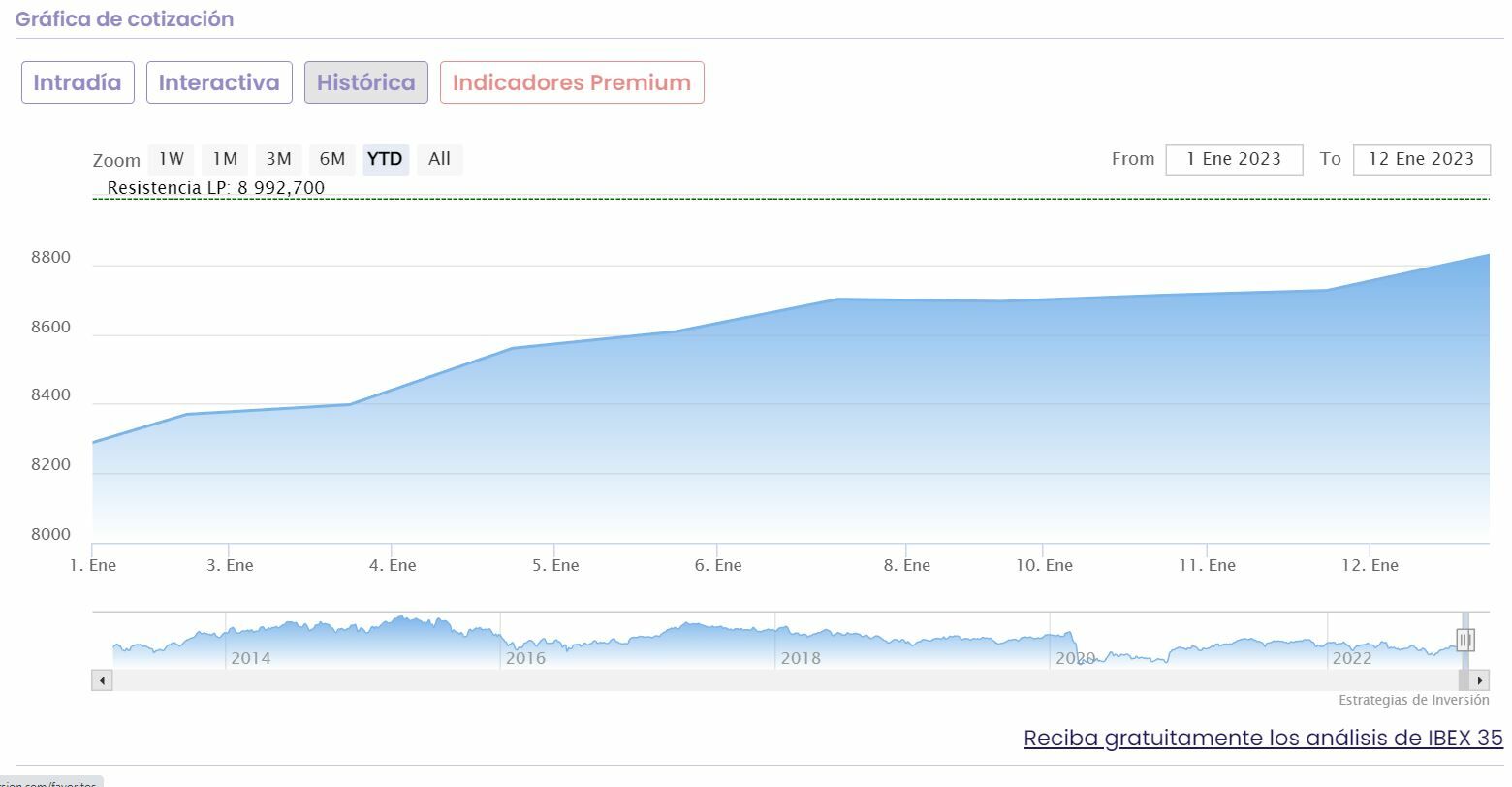1512x787 pixels.
Task: Select the Histórica chart tab
Action: 365,82
